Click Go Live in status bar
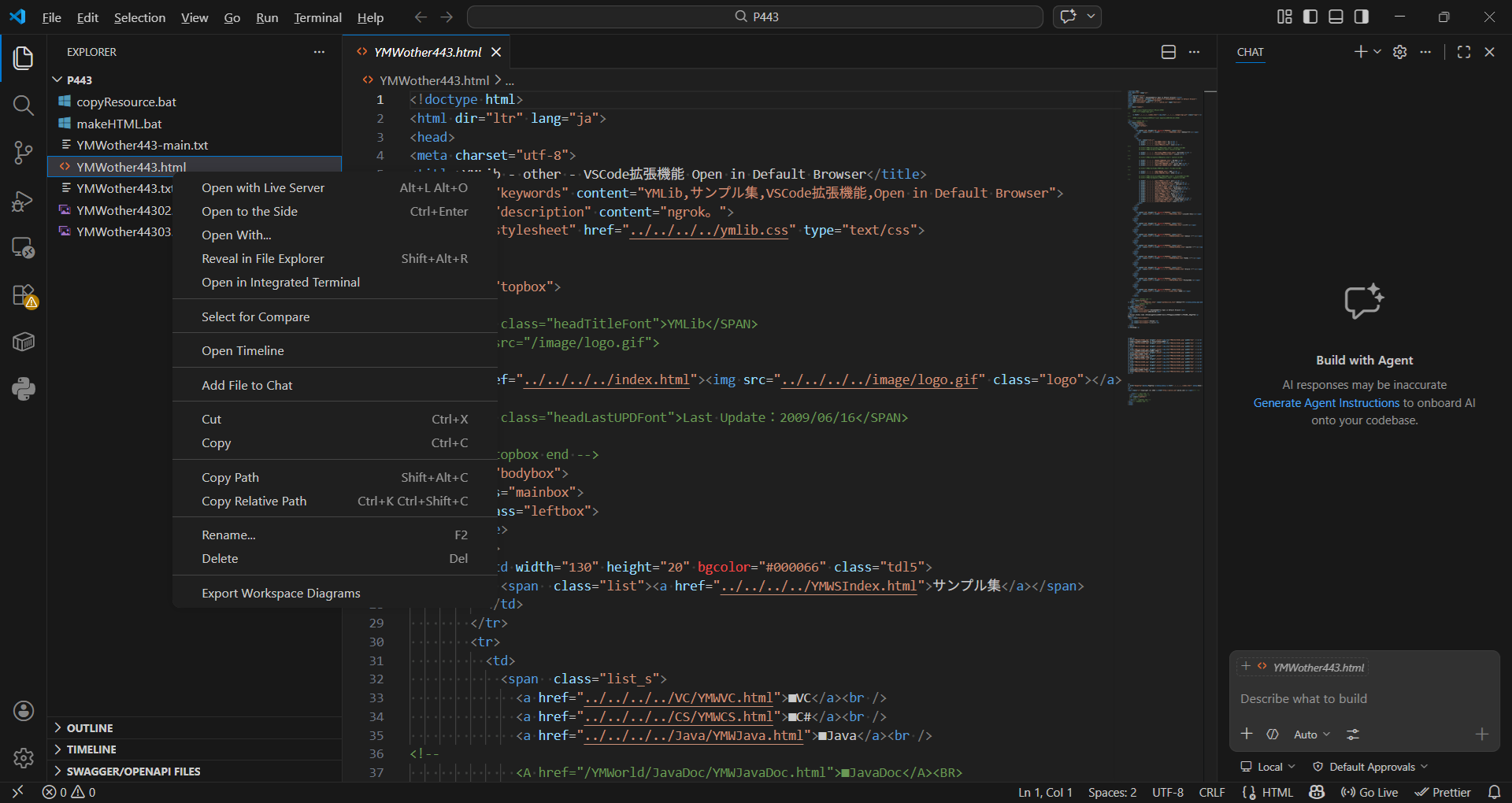Image resolution: width=1512 pixels, height=803 pixels. [1370, 792]
